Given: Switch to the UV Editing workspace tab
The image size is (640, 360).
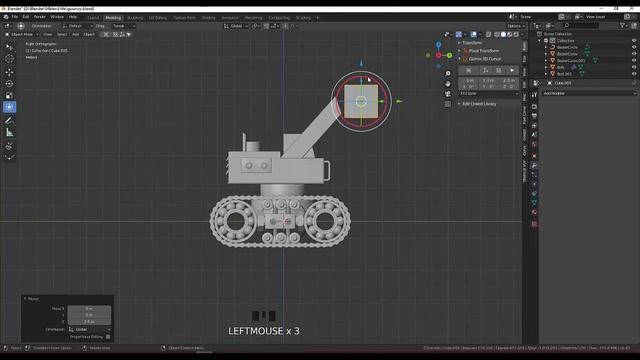Looking at the screenshot, I should click(x=158, y=18).
